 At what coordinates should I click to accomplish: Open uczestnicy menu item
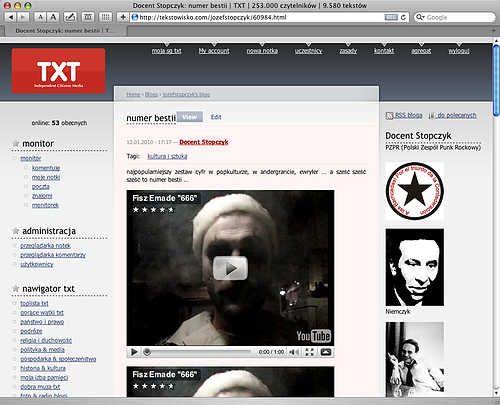point(308,51)
